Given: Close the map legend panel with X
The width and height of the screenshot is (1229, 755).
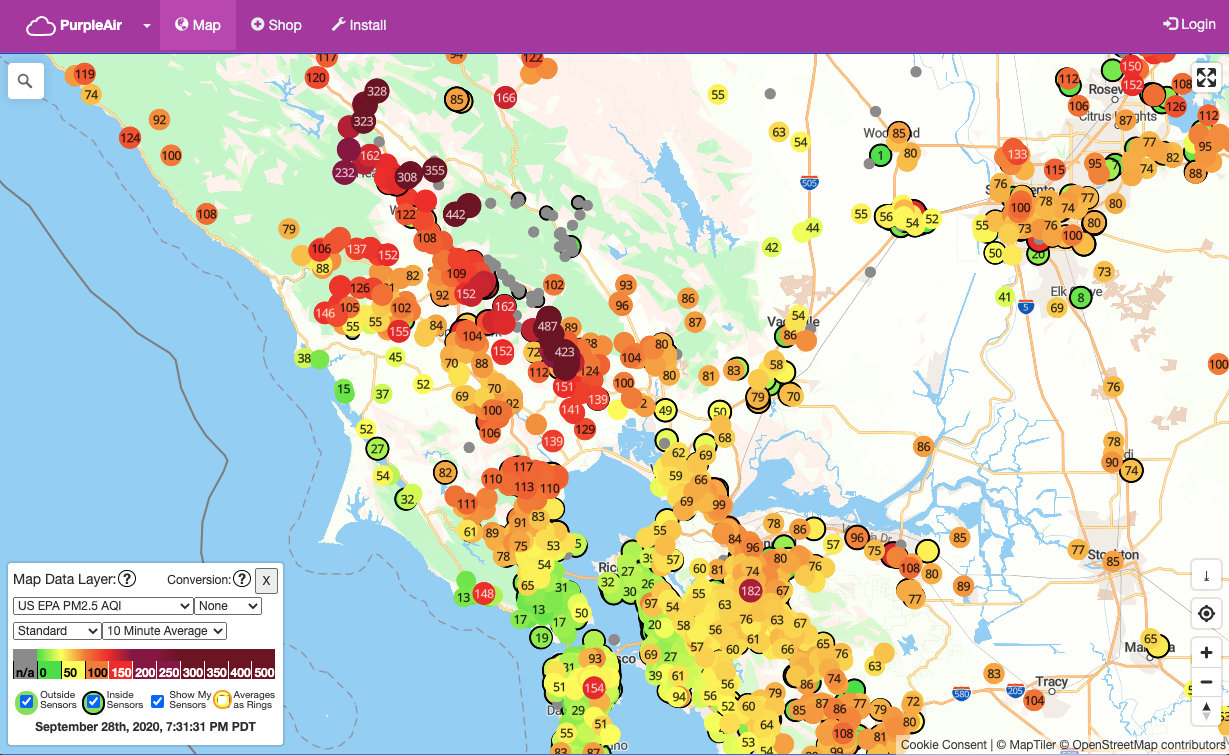Looking at the screenshot, I should point(265,580).
